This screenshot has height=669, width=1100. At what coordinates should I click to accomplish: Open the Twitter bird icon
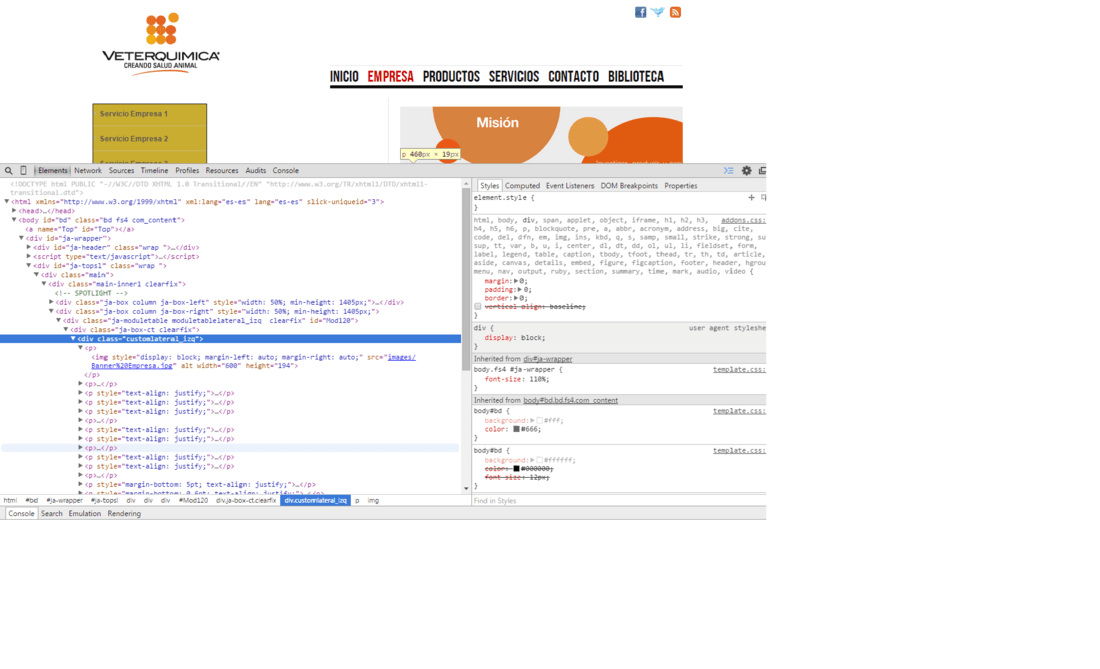click(x=657, y=12)
